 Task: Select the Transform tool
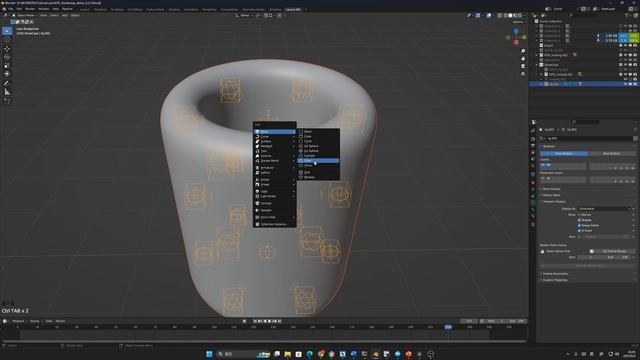pos(7,74)
